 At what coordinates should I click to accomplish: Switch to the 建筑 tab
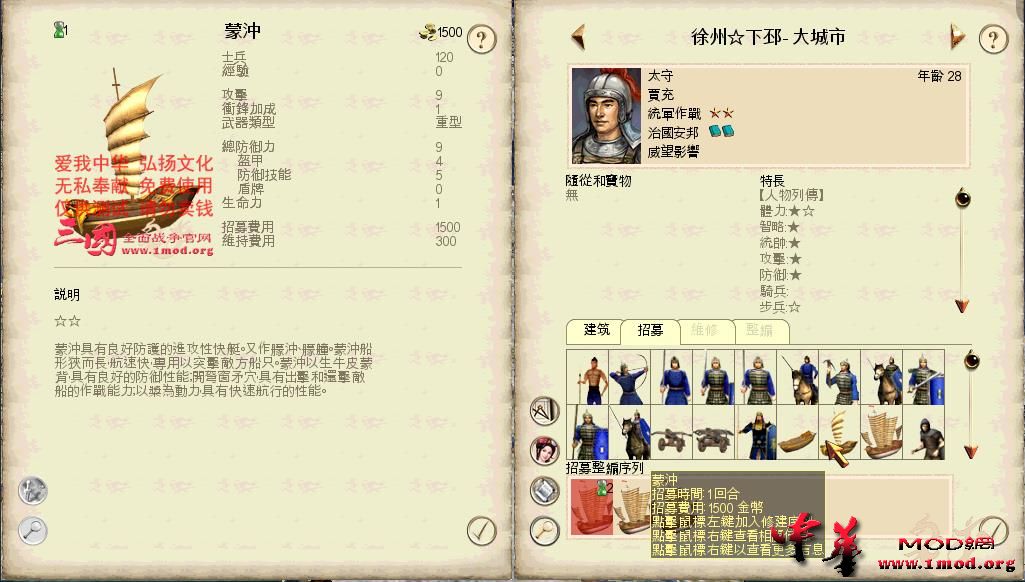pyautogui.click(x=596, y=330)
